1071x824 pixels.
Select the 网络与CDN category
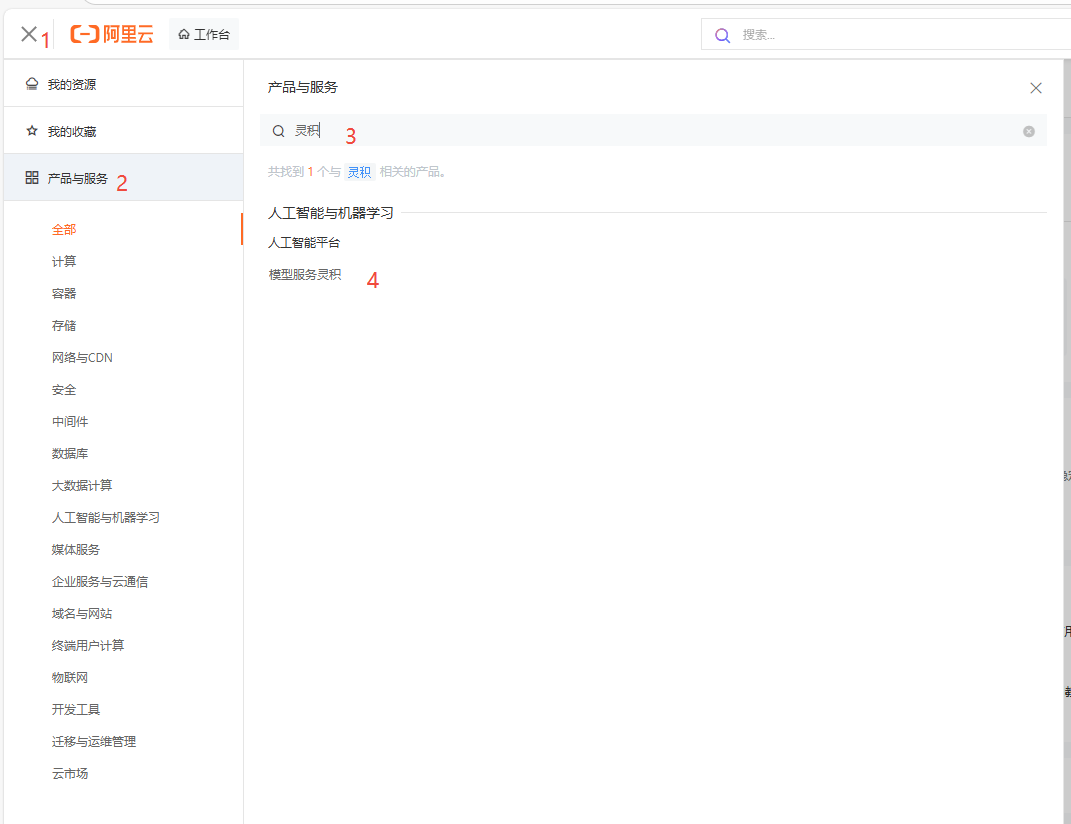point(82,357)
